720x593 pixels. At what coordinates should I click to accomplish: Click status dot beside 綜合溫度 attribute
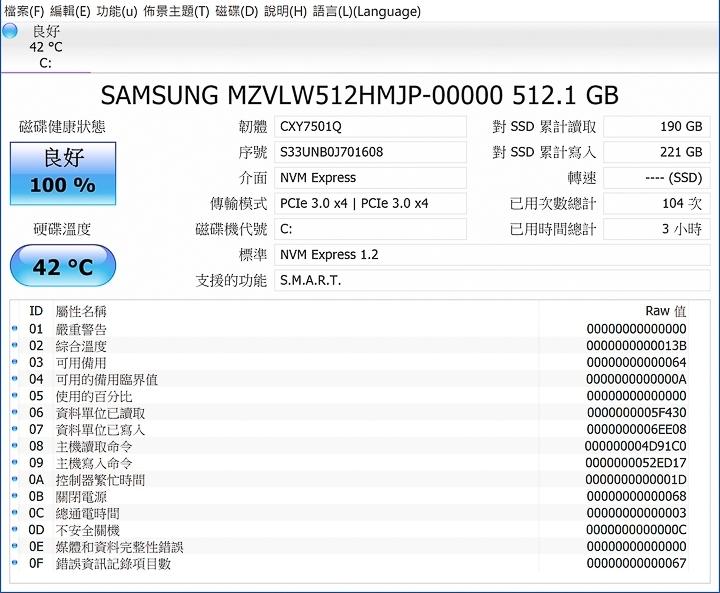15,346
